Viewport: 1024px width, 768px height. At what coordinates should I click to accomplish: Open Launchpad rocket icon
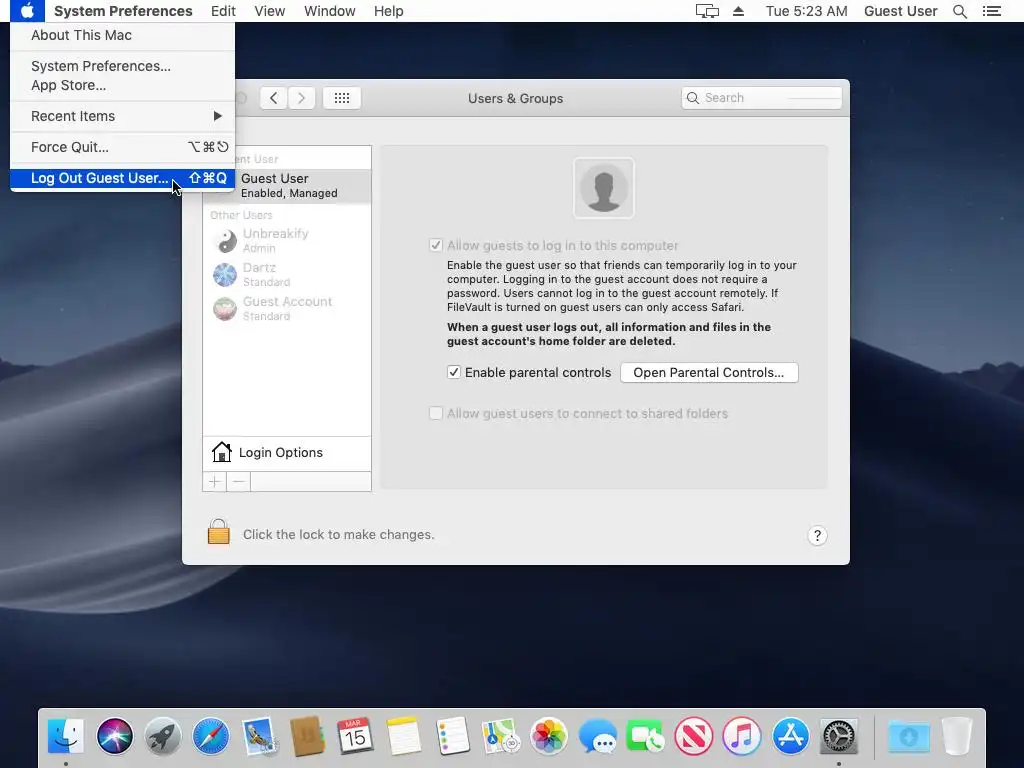coord(163,736)
